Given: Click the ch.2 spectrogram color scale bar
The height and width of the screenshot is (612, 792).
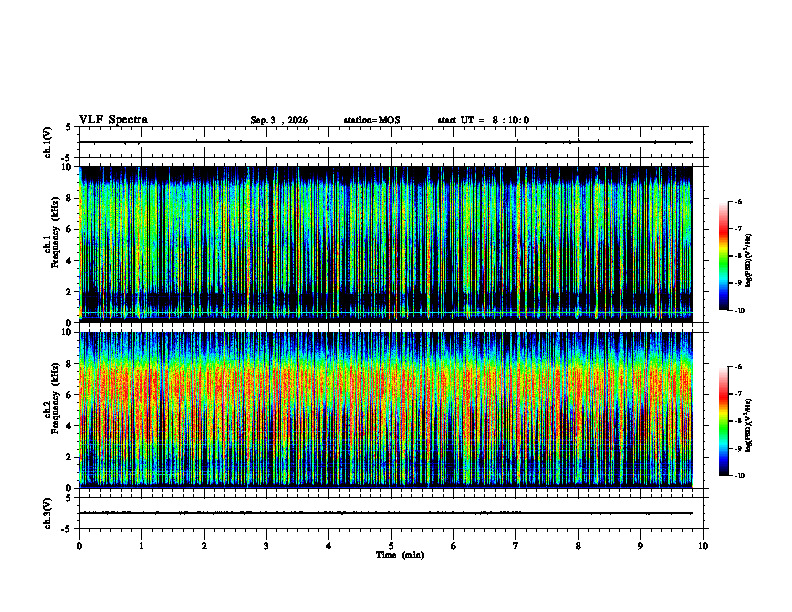Looking at the screenshot, I should [x=723, y=421].
